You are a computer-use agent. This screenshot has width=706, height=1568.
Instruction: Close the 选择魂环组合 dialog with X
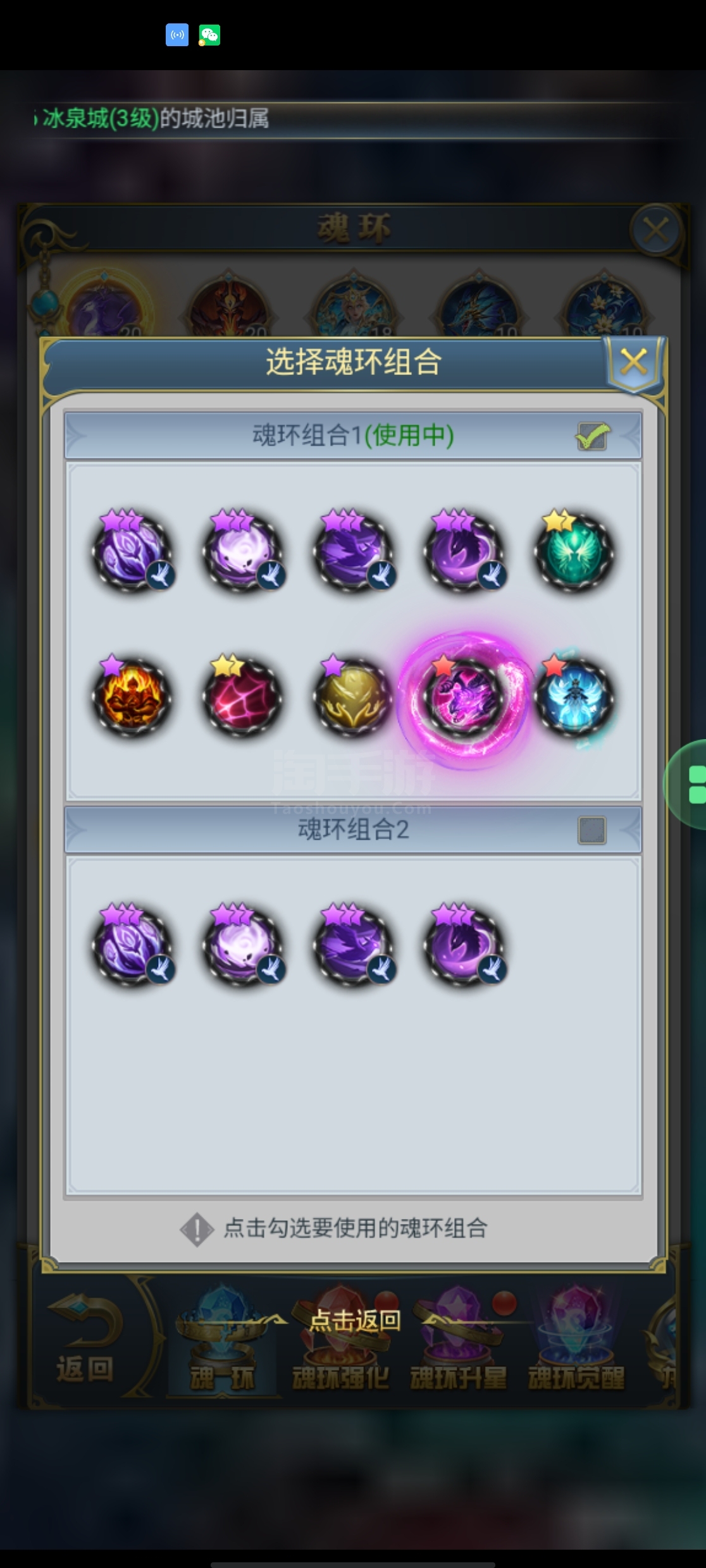coord(634,363)
